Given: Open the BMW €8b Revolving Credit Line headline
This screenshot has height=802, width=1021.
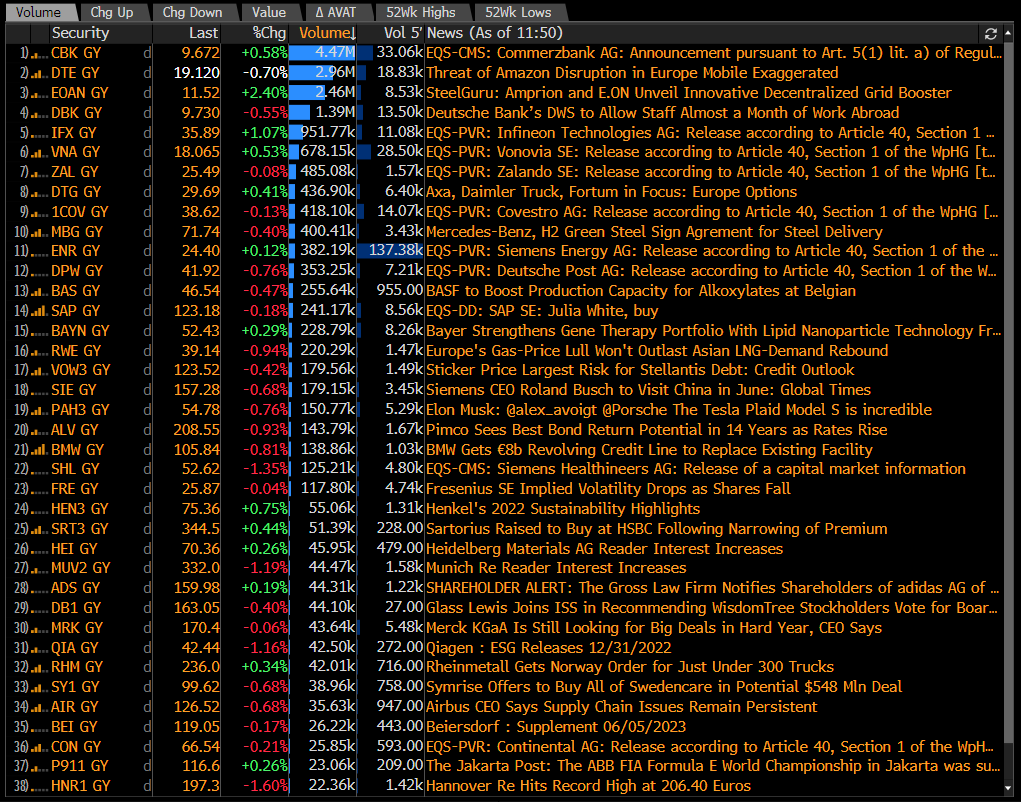Looking at the screenshot, I should point(649,449).
